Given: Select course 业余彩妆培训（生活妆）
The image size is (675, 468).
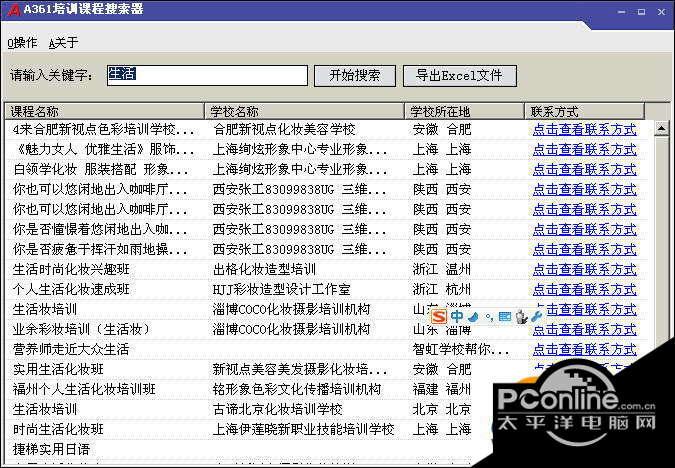Looking at the screenshot, I should [x=82, y=330].
